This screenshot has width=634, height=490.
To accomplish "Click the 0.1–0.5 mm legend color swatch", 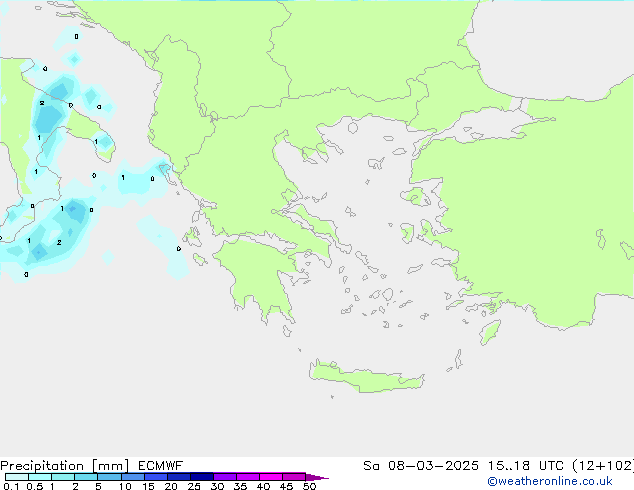I will [17, 477].
